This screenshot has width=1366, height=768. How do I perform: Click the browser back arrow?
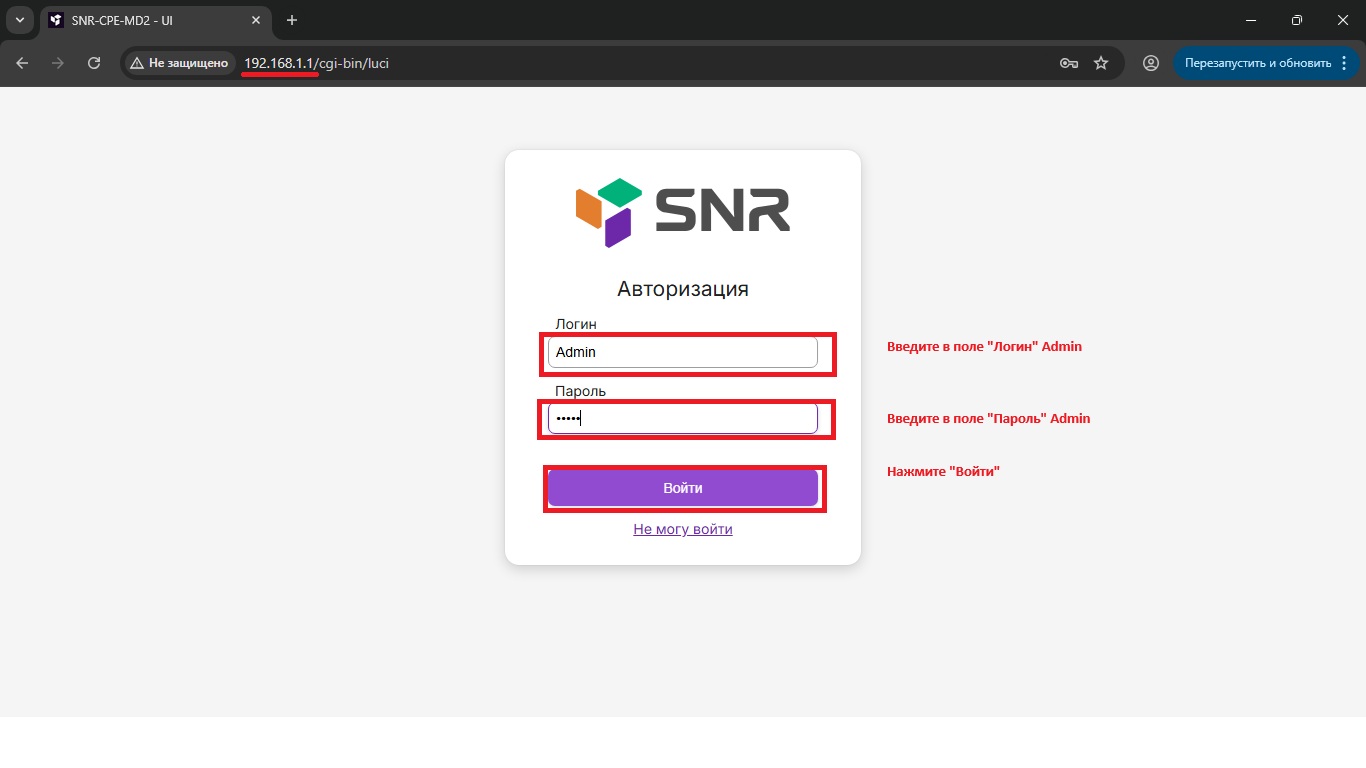coord(22,63)
